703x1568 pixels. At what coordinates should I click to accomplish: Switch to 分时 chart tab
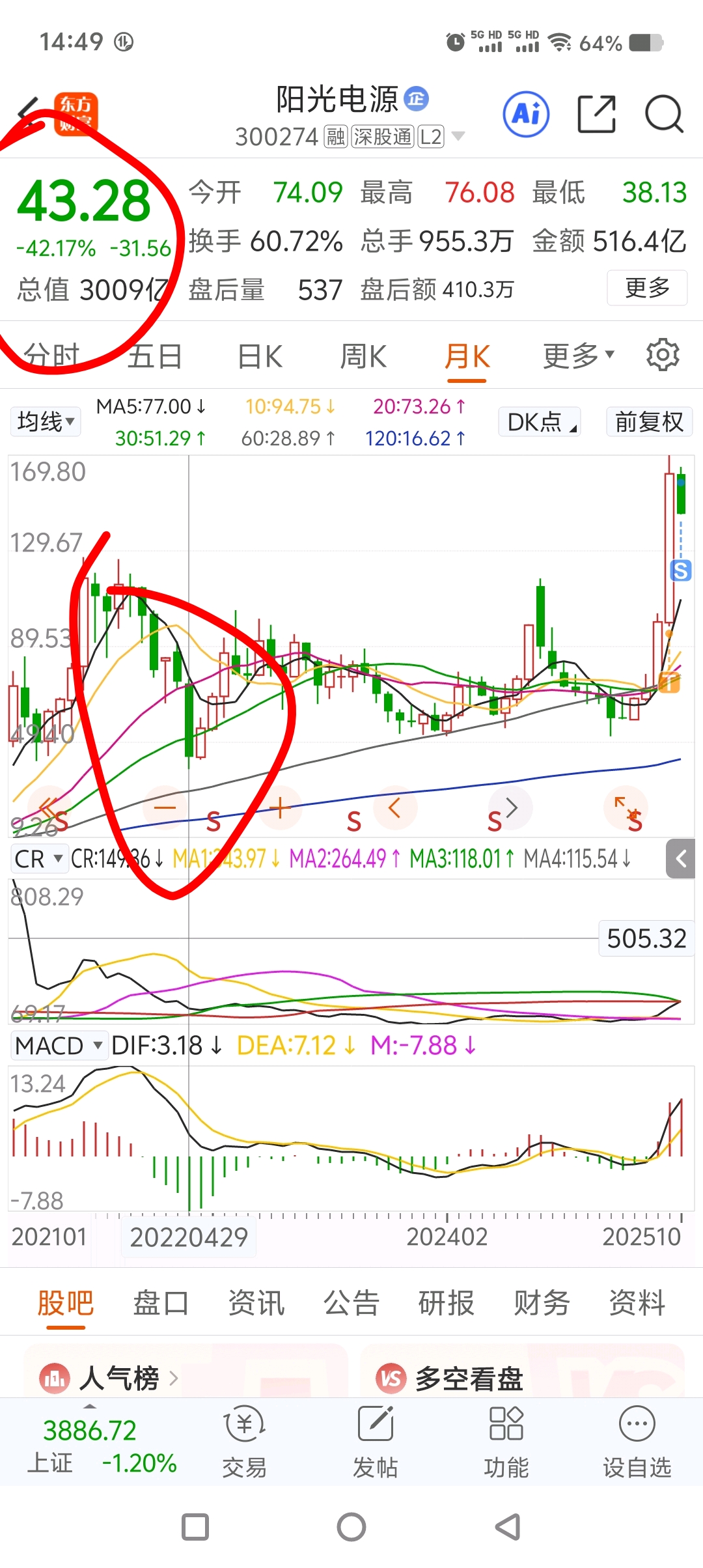51,356
